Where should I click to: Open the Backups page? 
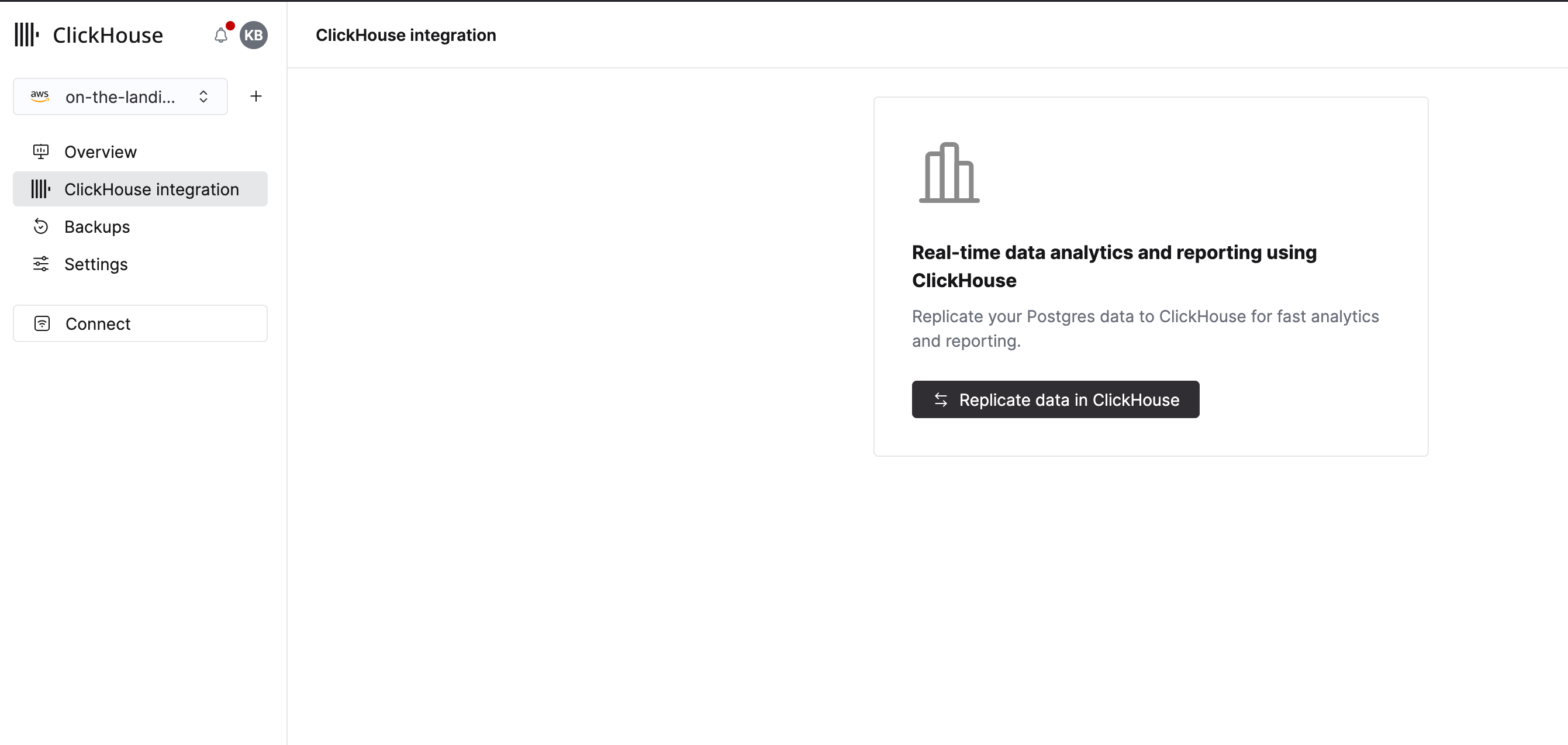[x=96, y=226]
